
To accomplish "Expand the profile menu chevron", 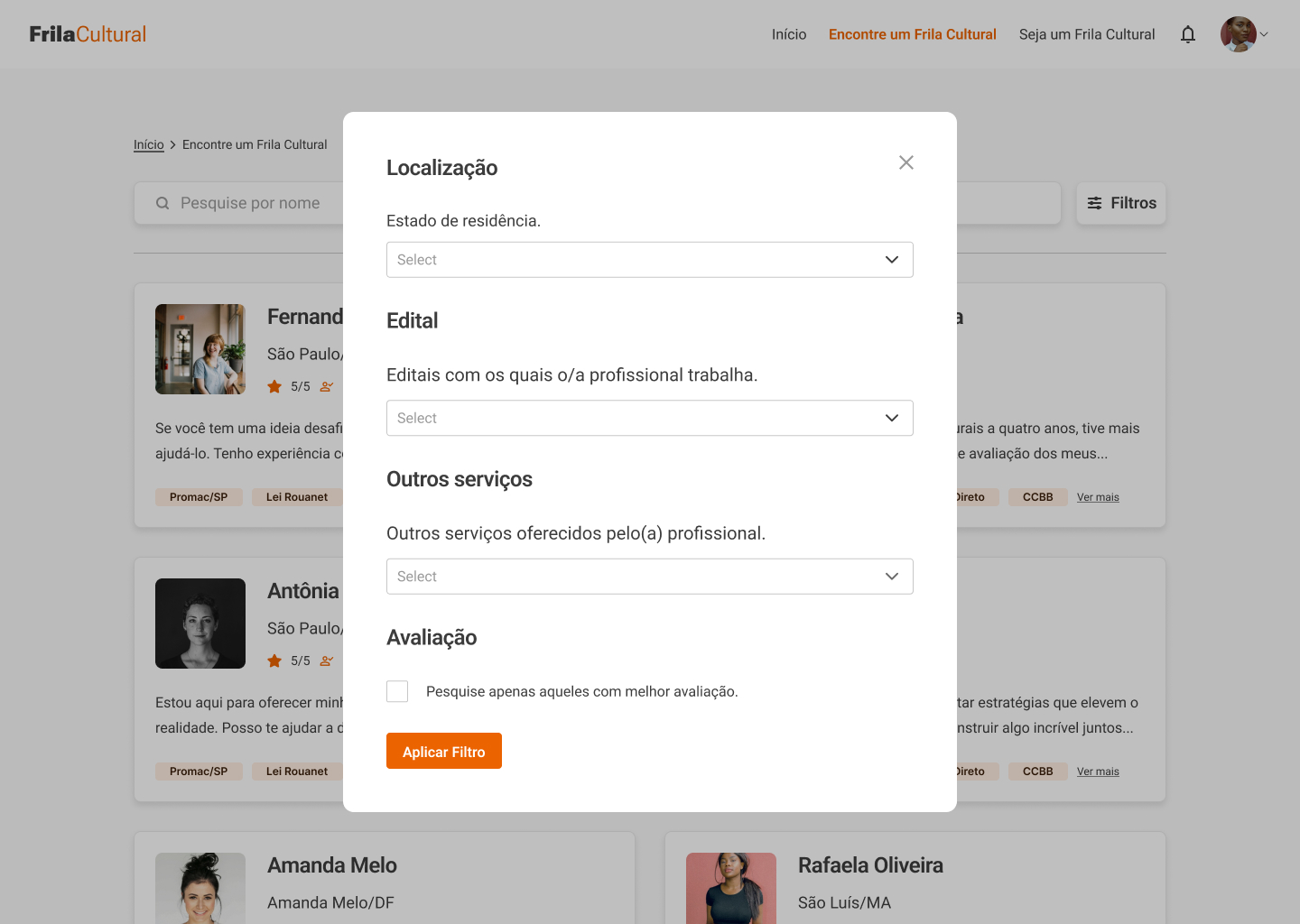I will (x=1264, y=34).
